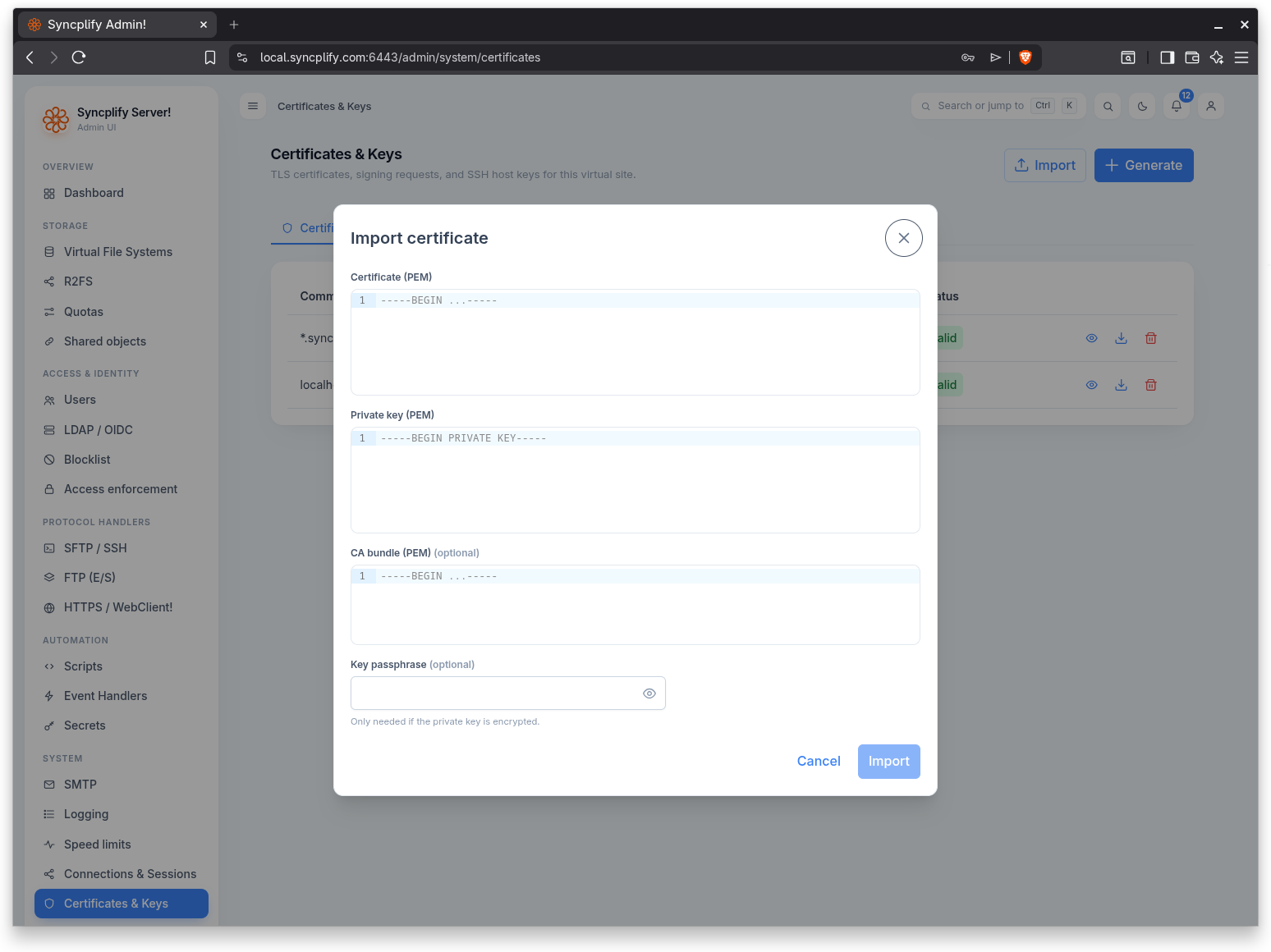Image resolution: width=1271 pixels, height=952 pixels.
Task: Go forward in browser
Action: pos(54,57)
